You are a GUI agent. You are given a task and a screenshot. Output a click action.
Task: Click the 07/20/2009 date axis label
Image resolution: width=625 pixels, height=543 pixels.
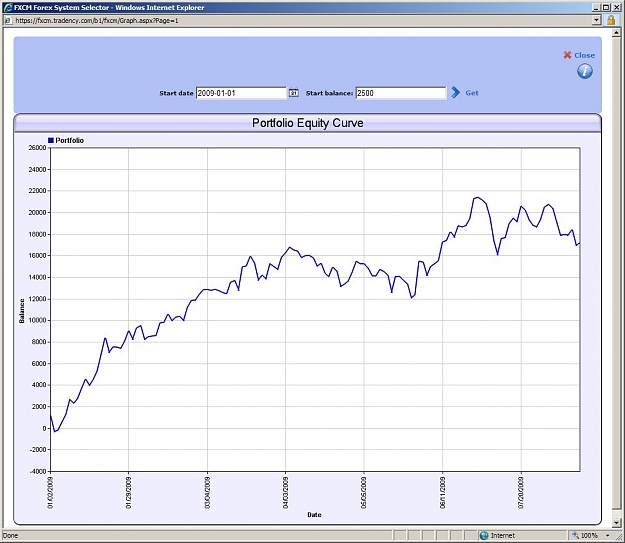coord(521,493)
